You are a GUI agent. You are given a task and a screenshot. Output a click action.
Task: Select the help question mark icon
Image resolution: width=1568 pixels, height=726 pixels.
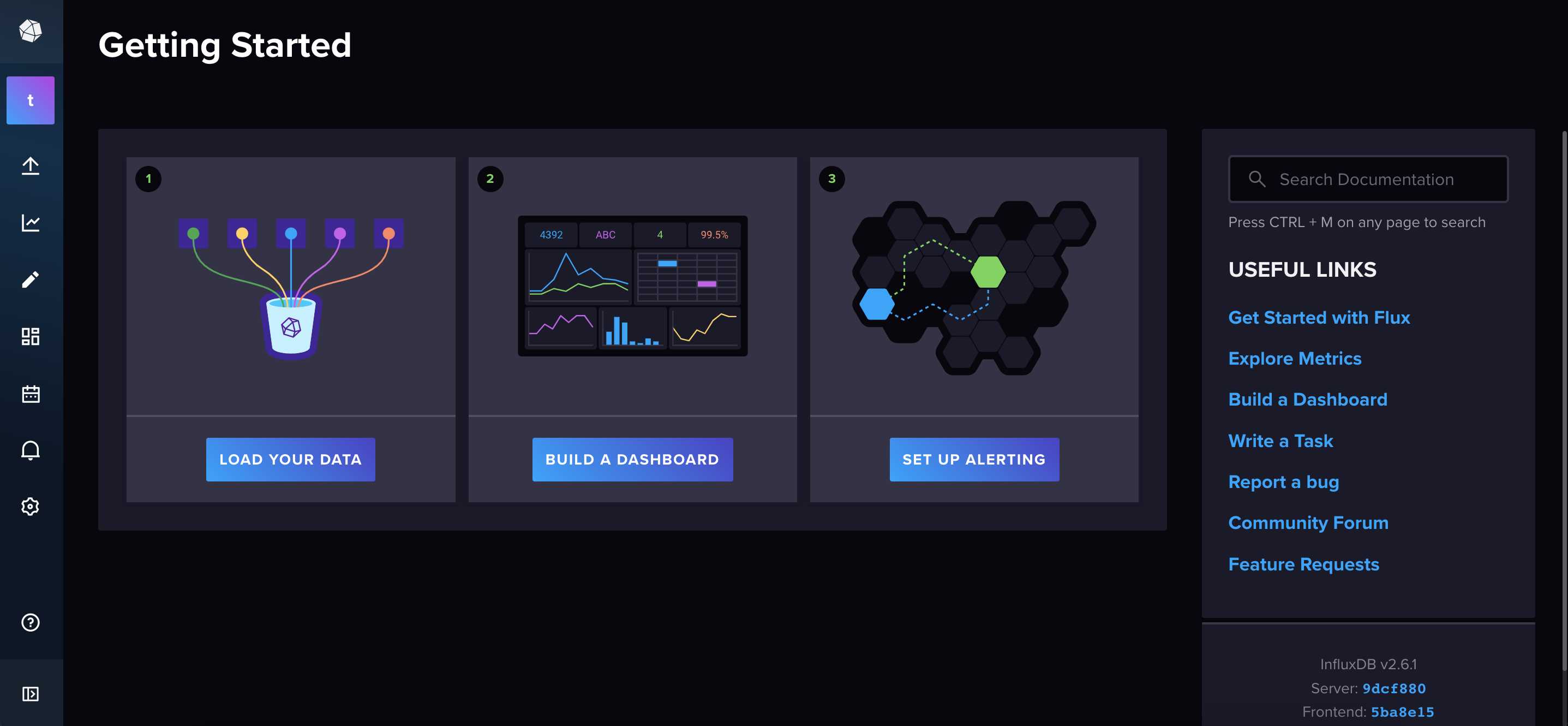(29, 622)
